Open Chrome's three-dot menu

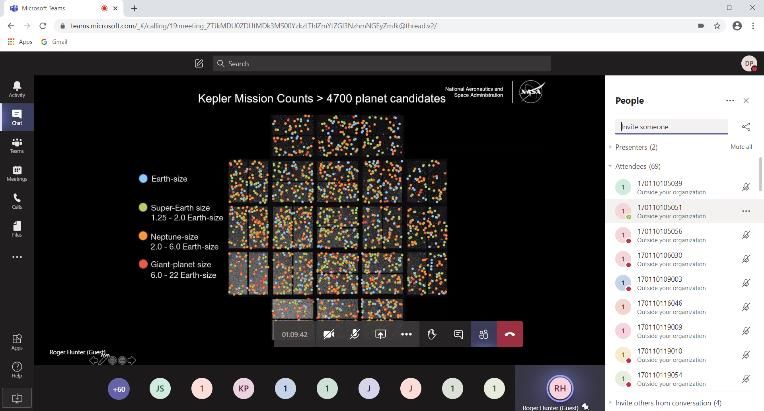click(x=754, y=26)
